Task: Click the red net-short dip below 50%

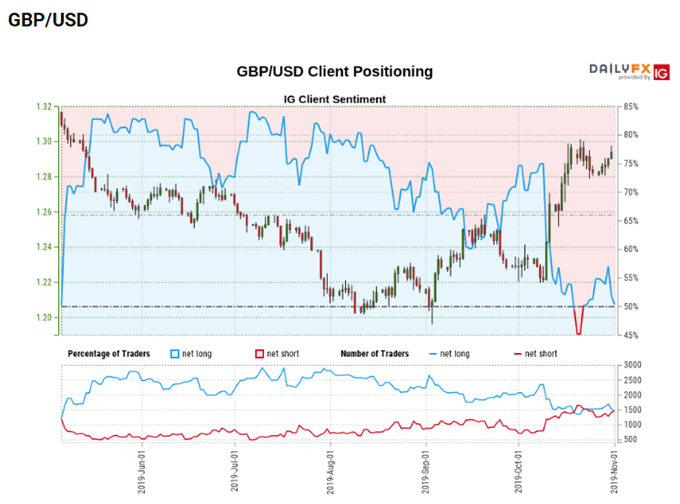Action: [x=579, y=321]
